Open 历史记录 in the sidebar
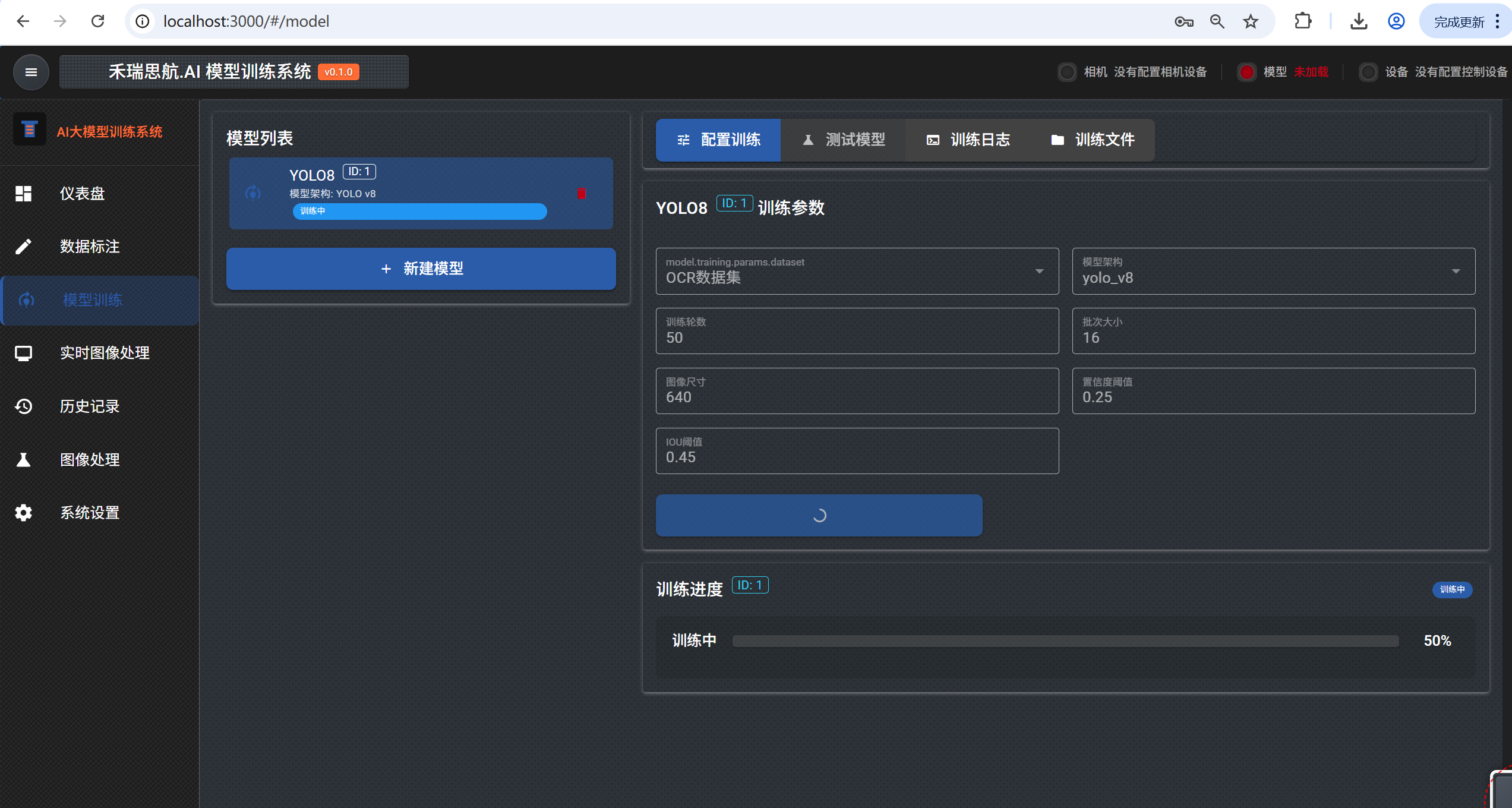 coord(100,406)
